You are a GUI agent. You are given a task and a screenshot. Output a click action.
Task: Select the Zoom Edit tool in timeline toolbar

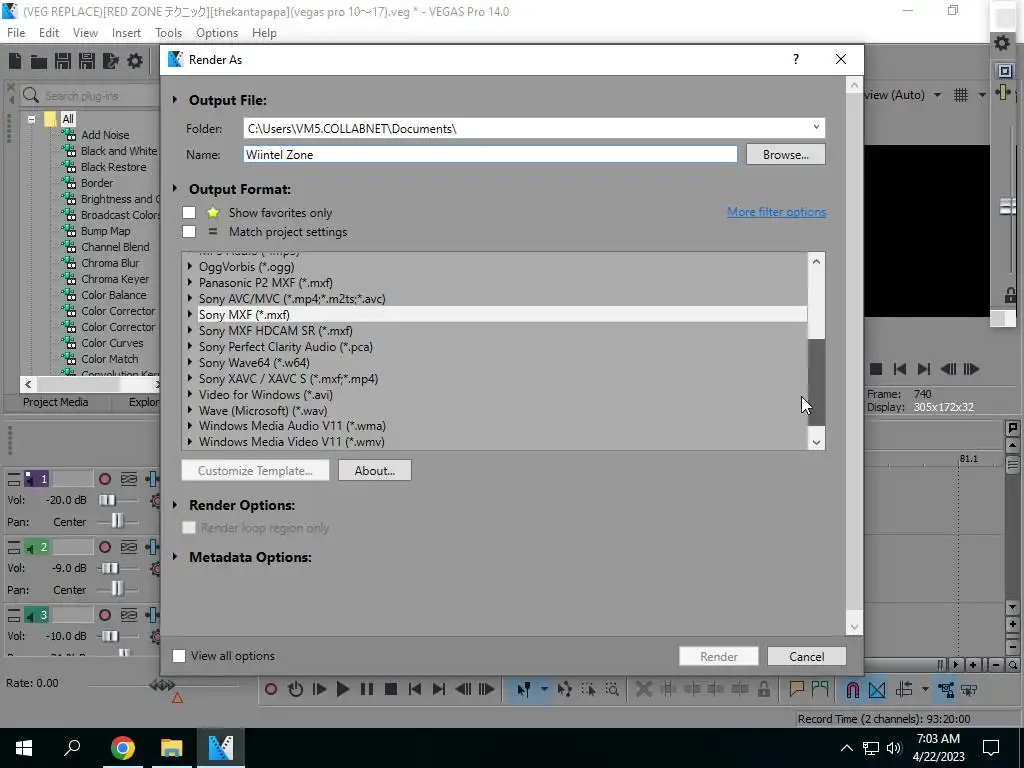point(612,689)
